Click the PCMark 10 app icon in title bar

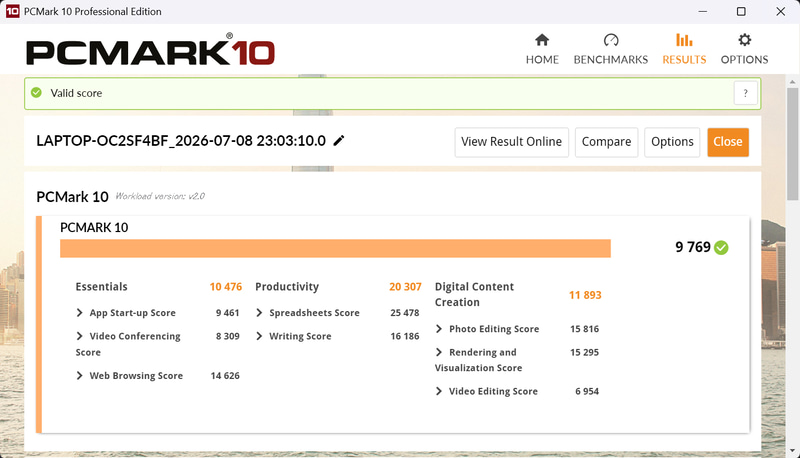12,11
